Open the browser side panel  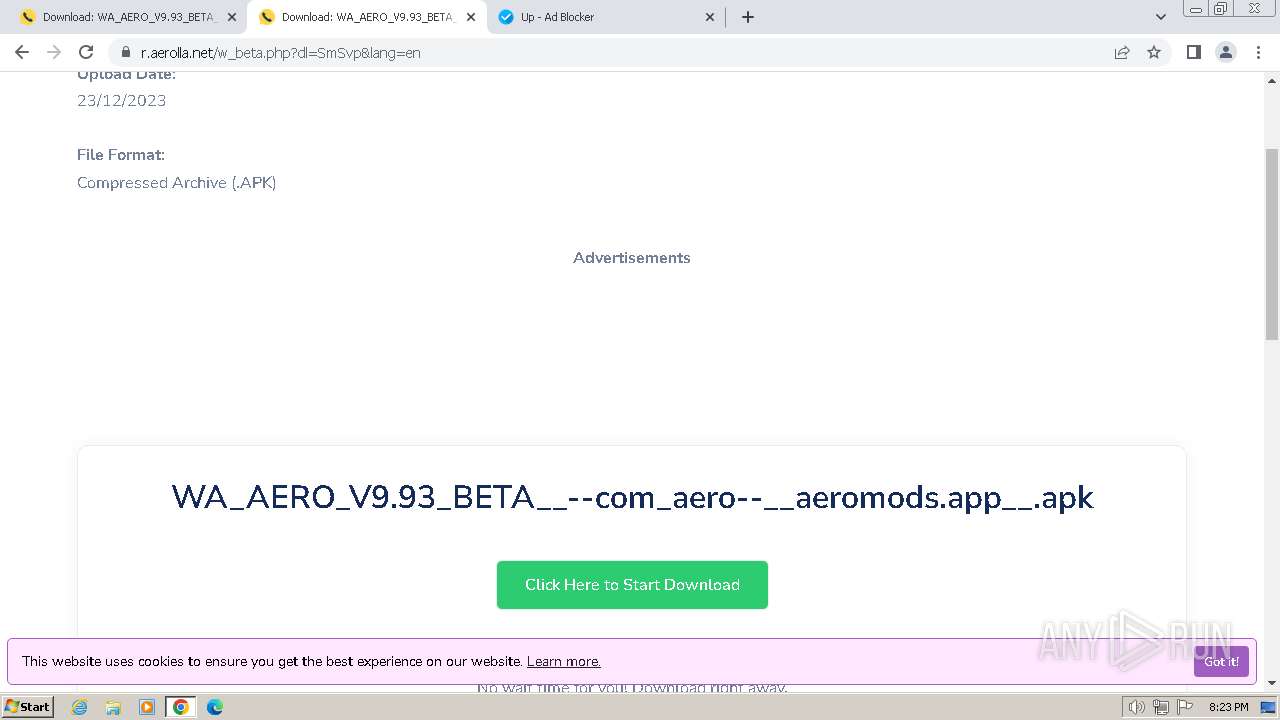point(1193,52)
